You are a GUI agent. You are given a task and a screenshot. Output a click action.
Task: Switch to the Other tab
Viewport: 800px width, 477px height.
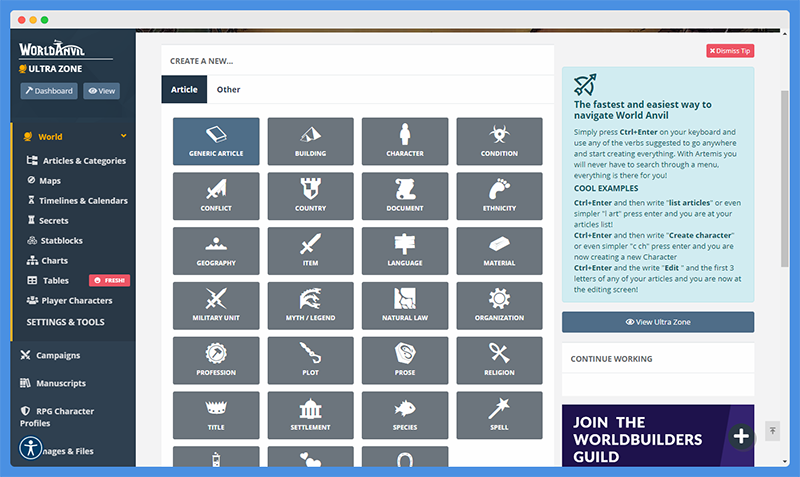pos(228,89)
